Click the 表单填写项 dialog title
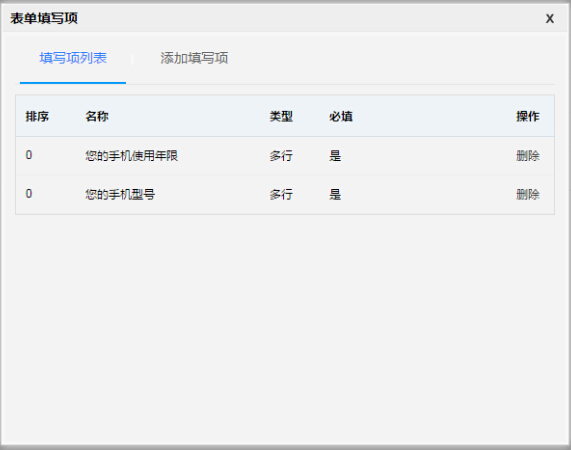The height and width of the screenshot is (450, 571). pos(44,18)
